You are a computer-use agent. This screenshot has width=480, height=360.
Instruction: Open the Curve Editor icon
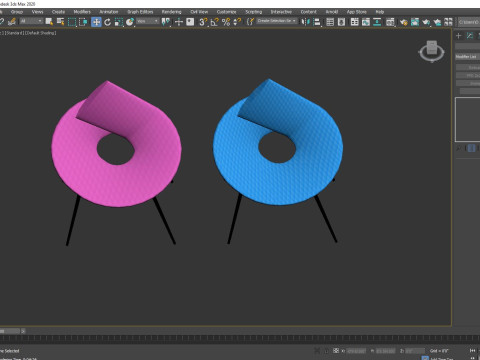366,22
